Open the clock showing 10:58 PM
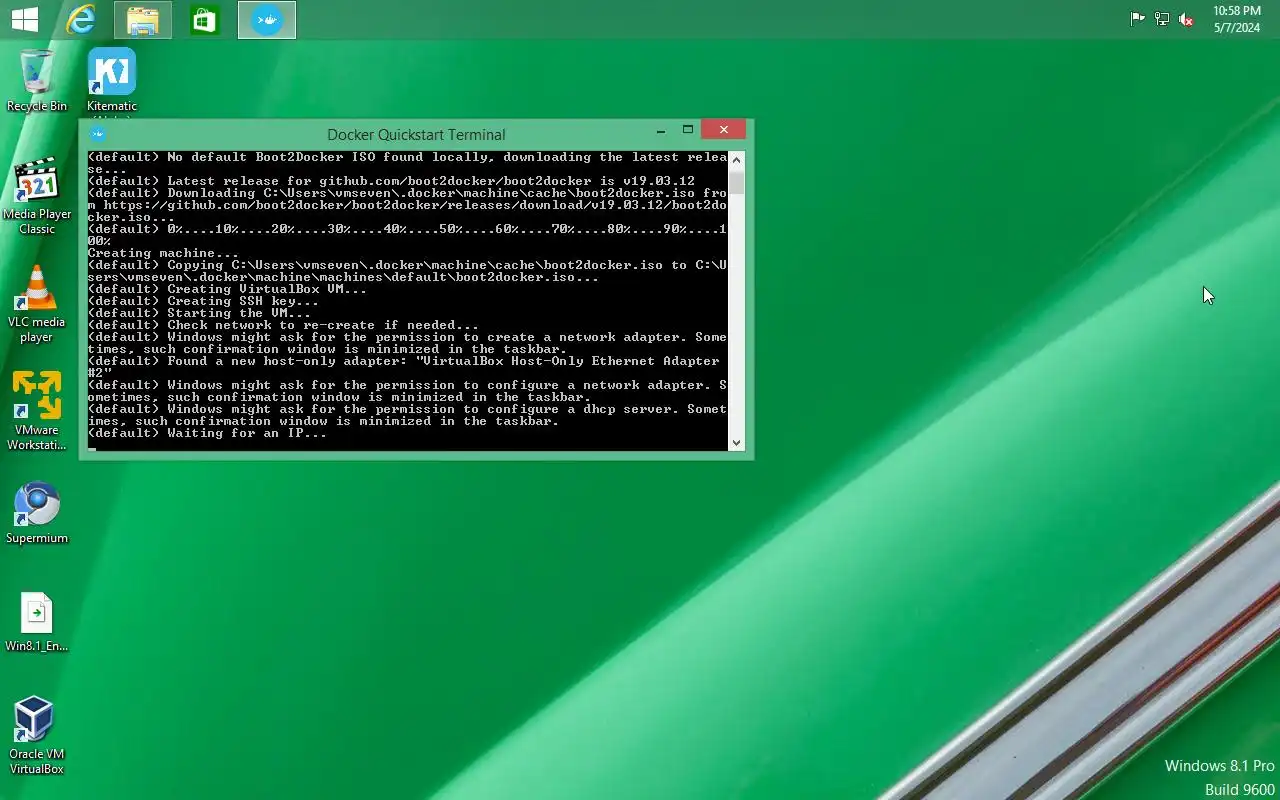Viewport: 1280px width, 800px height. click(x=1237, y=19)
